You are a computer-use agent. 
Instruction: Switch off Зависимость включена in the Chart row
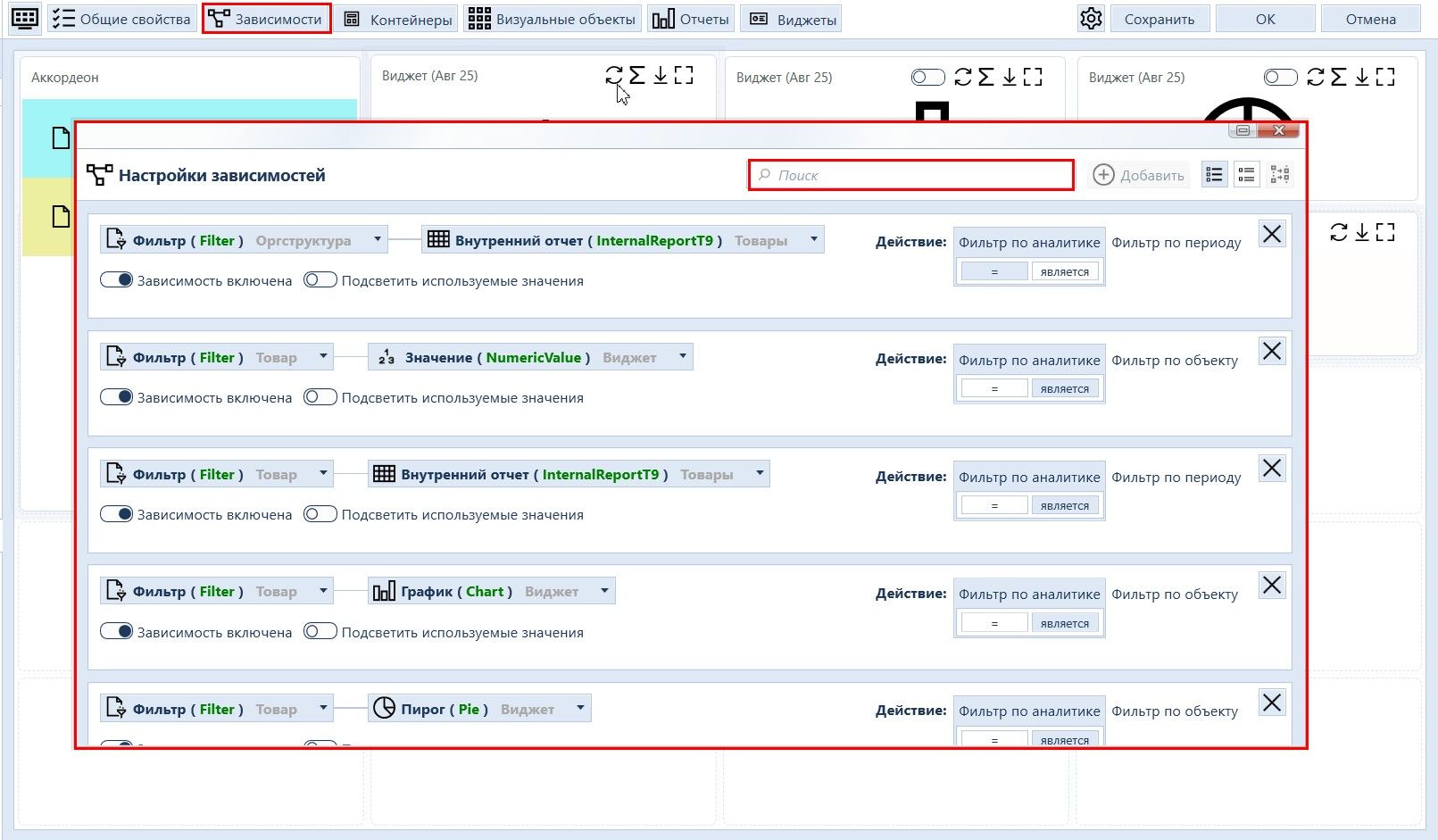116,631
